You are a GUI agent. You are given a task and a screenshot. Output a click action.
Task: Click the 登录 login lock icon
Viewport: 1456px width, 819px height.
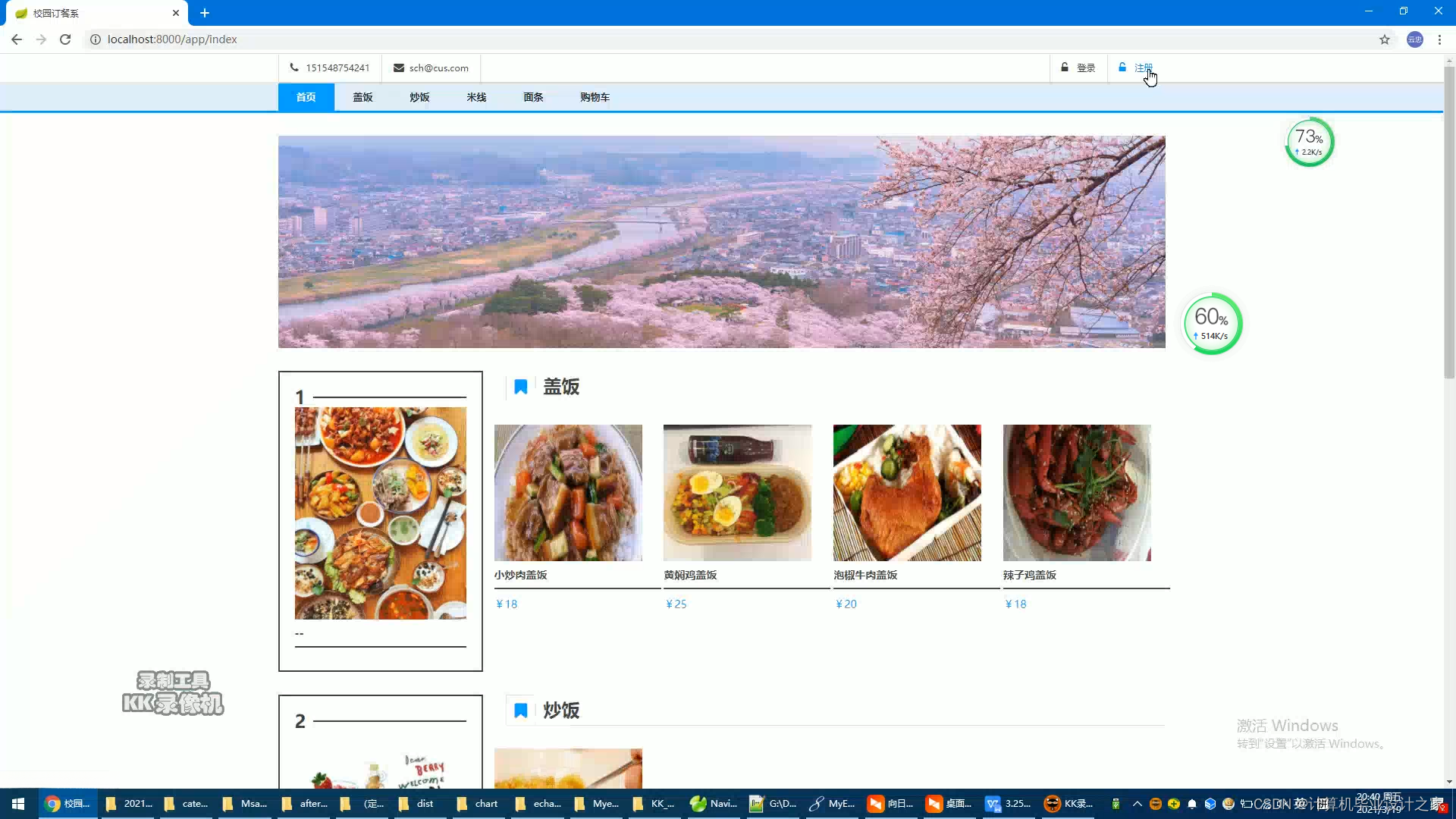pos(1065,67)
